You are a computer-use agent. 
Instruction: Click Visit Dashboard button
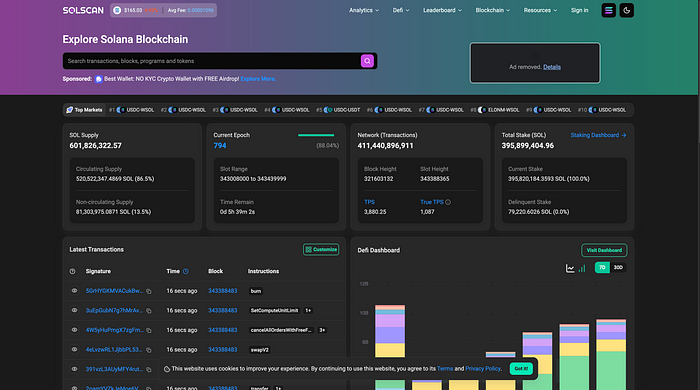[x=604, y=250]
